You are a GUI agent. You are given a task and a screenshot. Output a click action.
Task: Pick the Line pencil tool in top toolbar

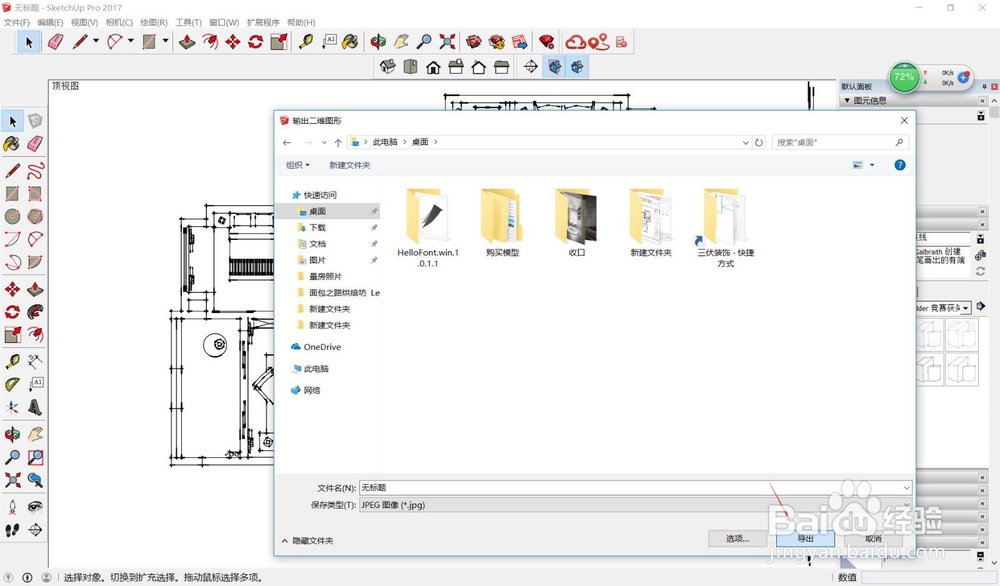pos(80,42)
